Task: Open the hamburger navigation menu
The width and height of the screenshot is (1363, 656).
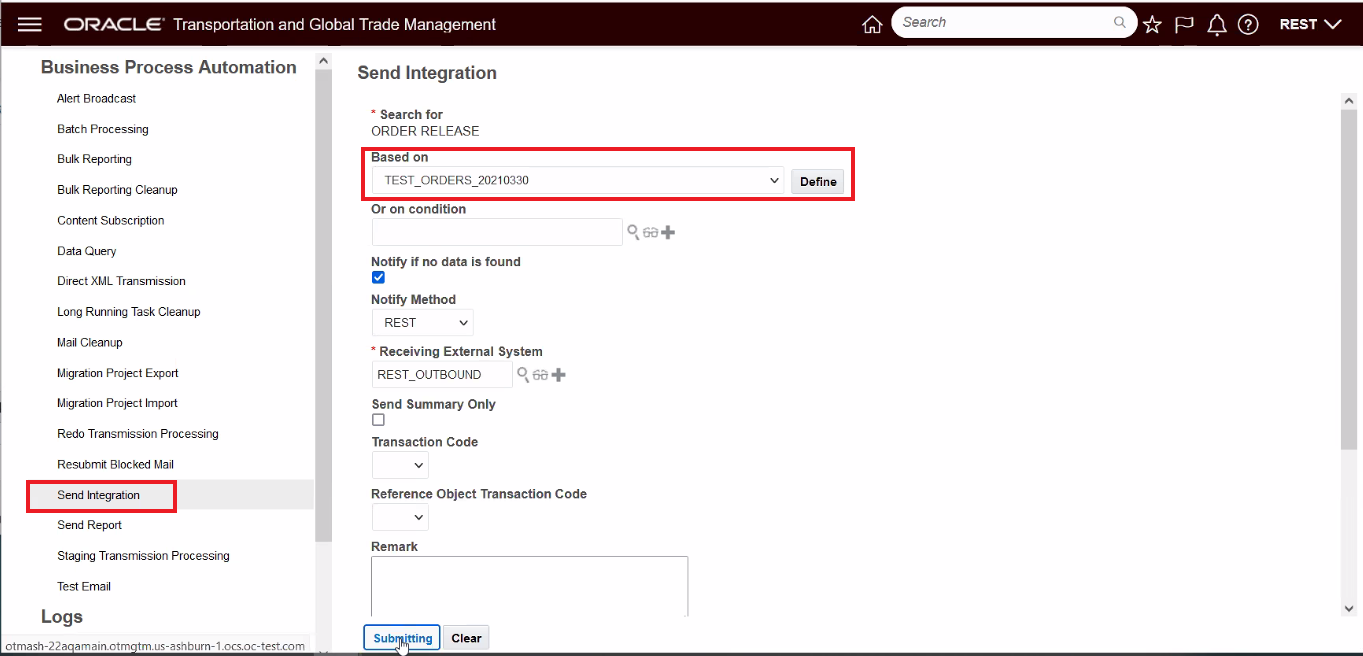Action: 30,24
